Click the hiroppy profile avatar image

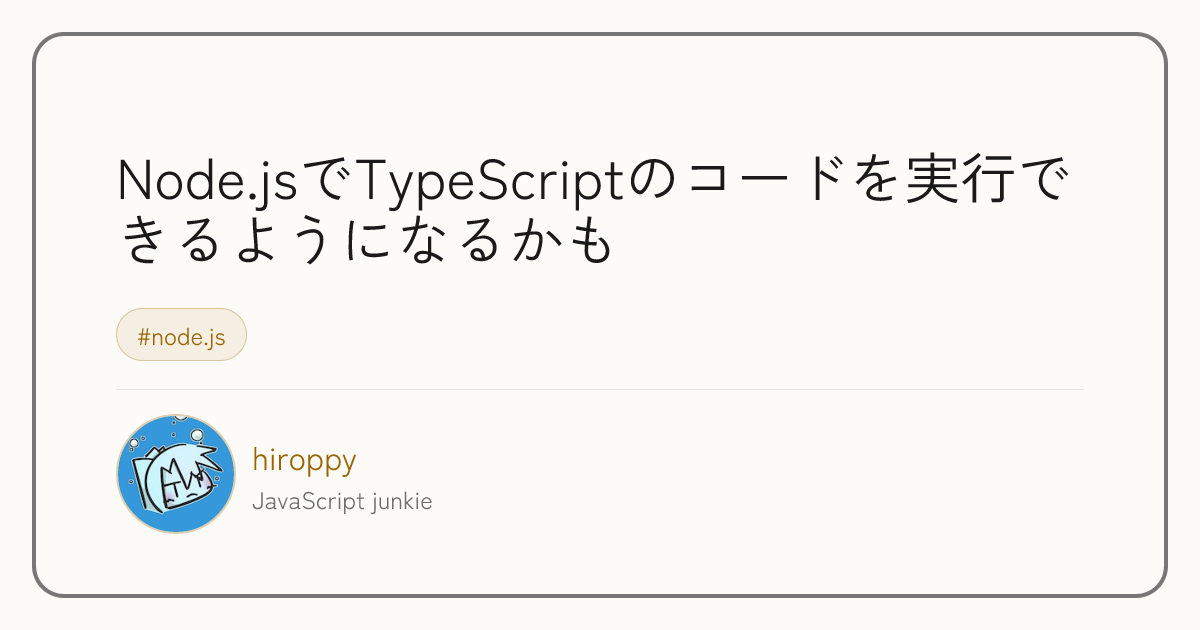(176, 474)
